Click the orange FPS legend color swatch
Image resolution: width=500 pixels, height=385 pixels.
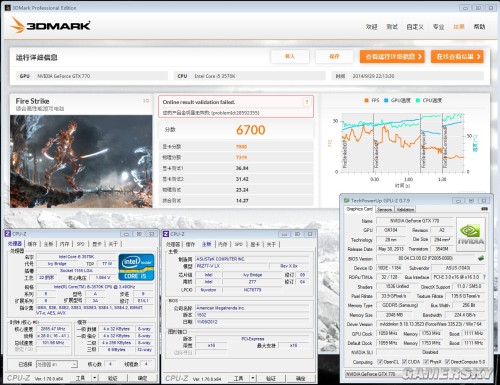pos(367,100)
